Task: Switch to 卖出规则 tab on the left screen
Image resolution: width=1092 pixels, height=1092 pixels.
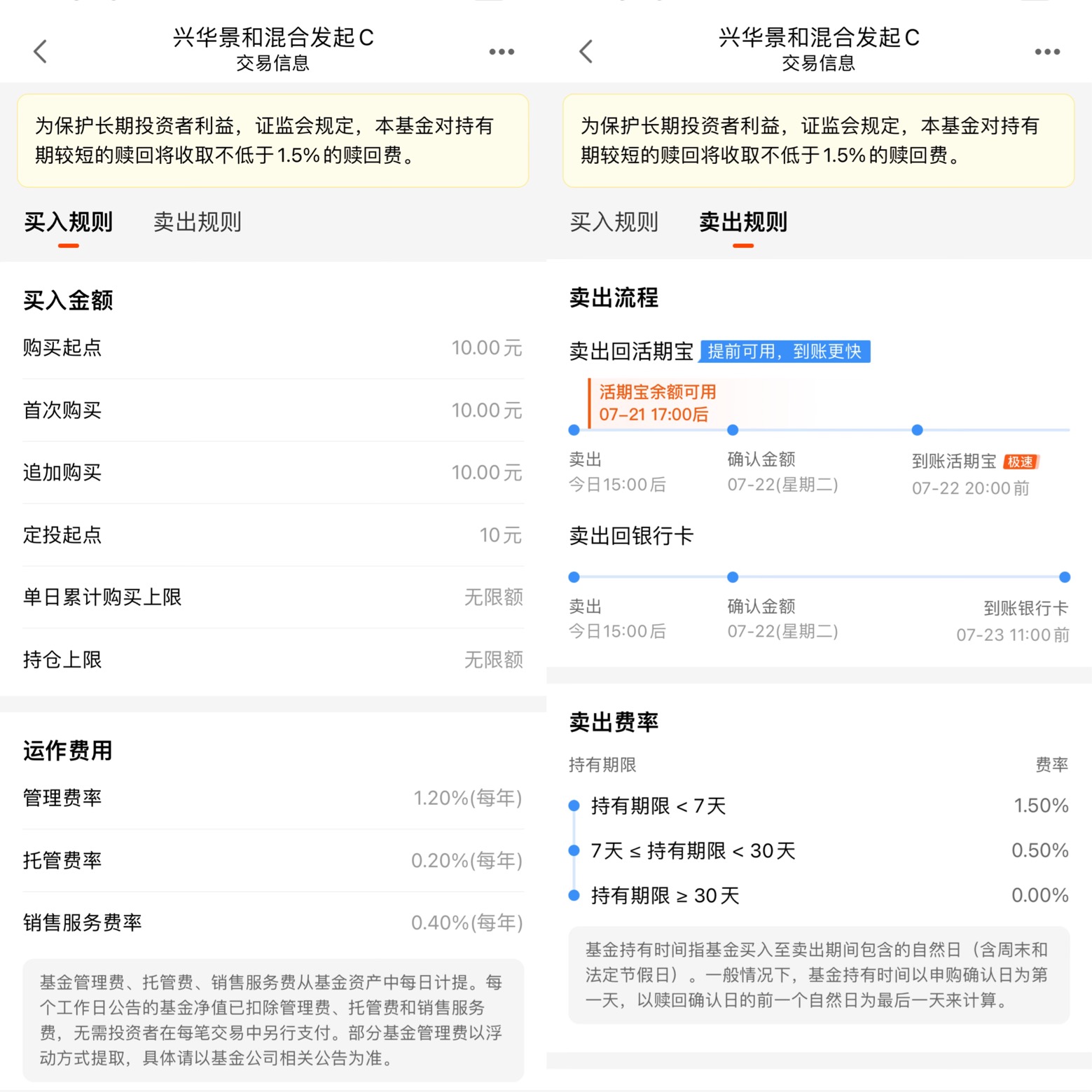Action: [x=198, y=223]
